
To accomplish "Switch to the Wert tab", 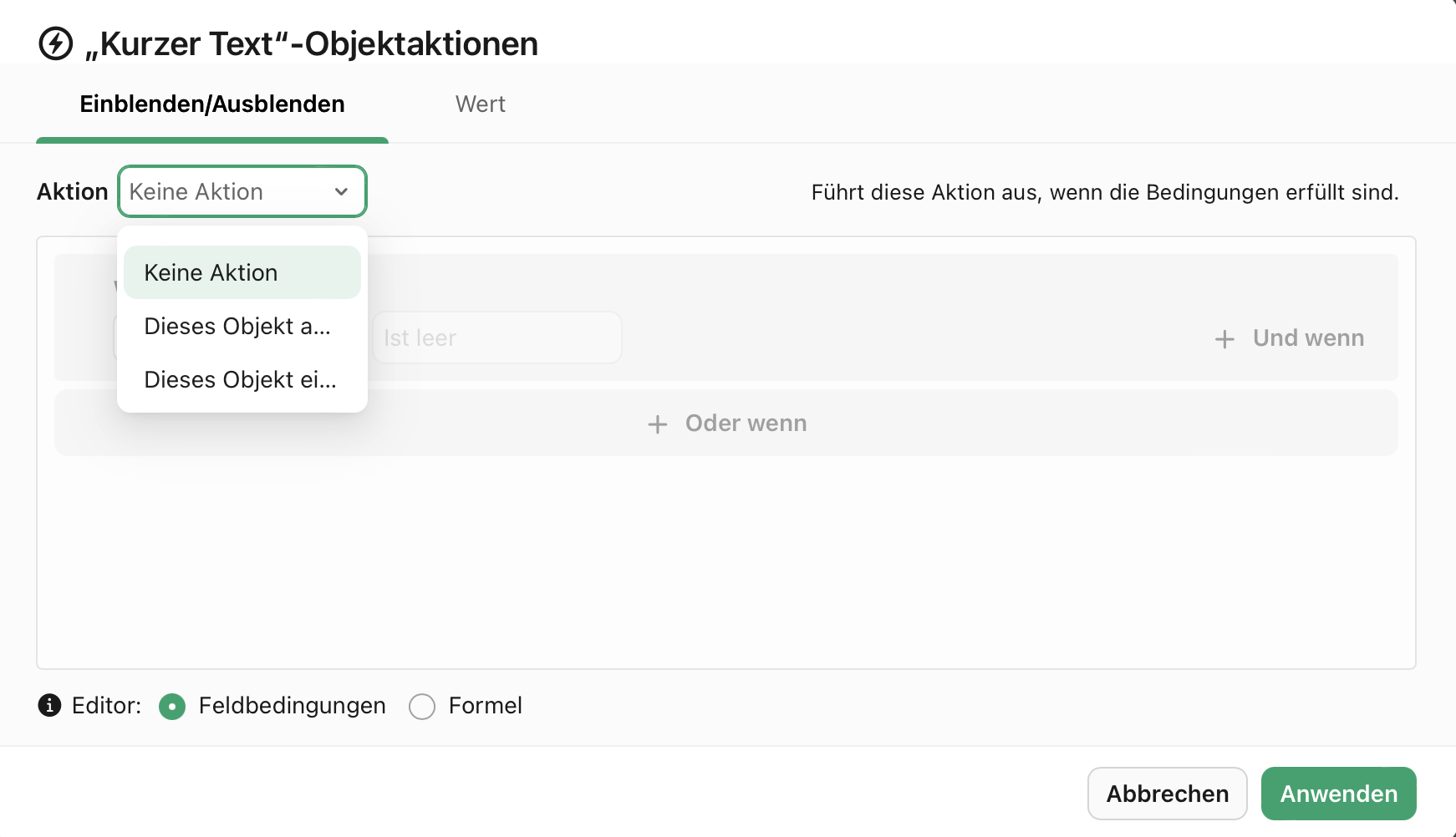I will pyautogui.click(x=480, y=104).
